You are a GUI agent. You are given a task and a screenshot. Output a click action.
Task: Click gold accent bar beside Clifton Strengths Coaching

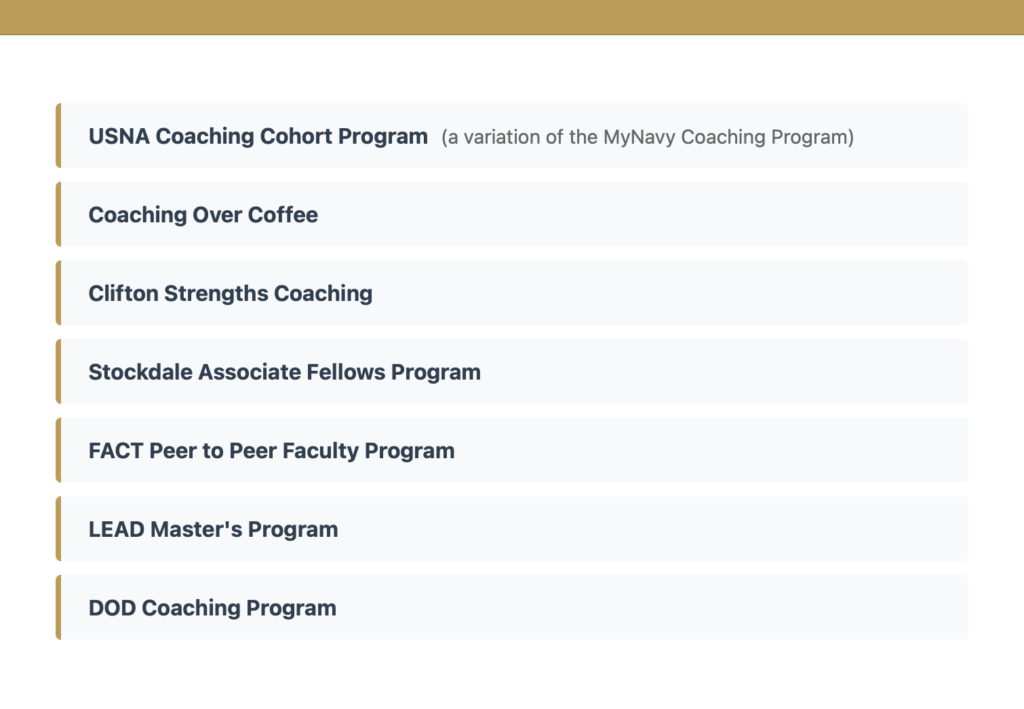point(58,294)
